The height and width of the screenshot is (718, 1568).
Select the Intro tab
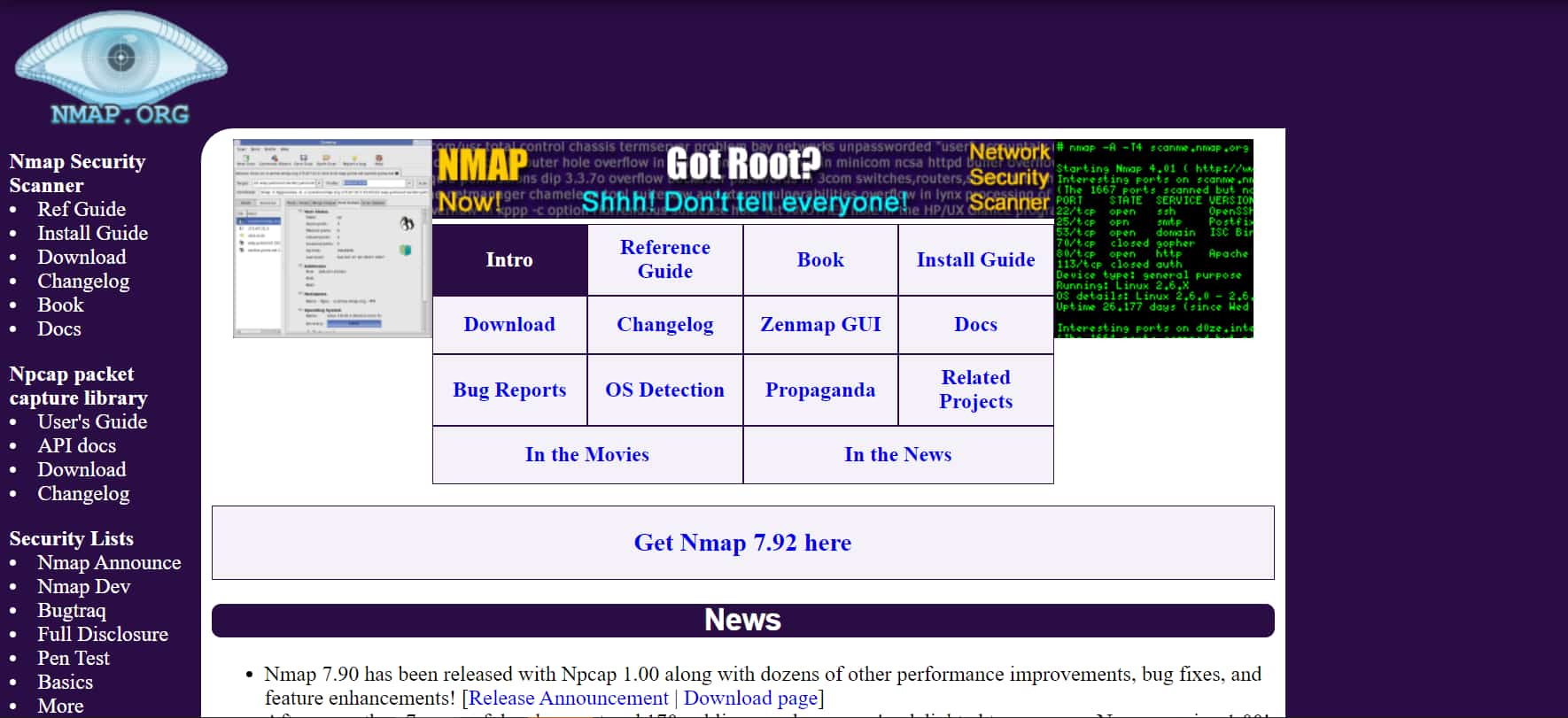(x=509, y=259)
